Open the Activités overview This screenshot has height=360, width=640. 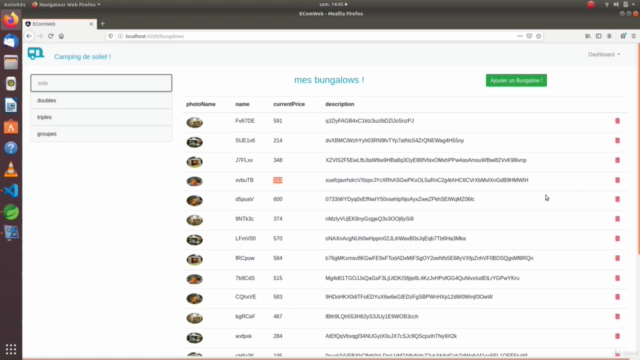point(14,4)
